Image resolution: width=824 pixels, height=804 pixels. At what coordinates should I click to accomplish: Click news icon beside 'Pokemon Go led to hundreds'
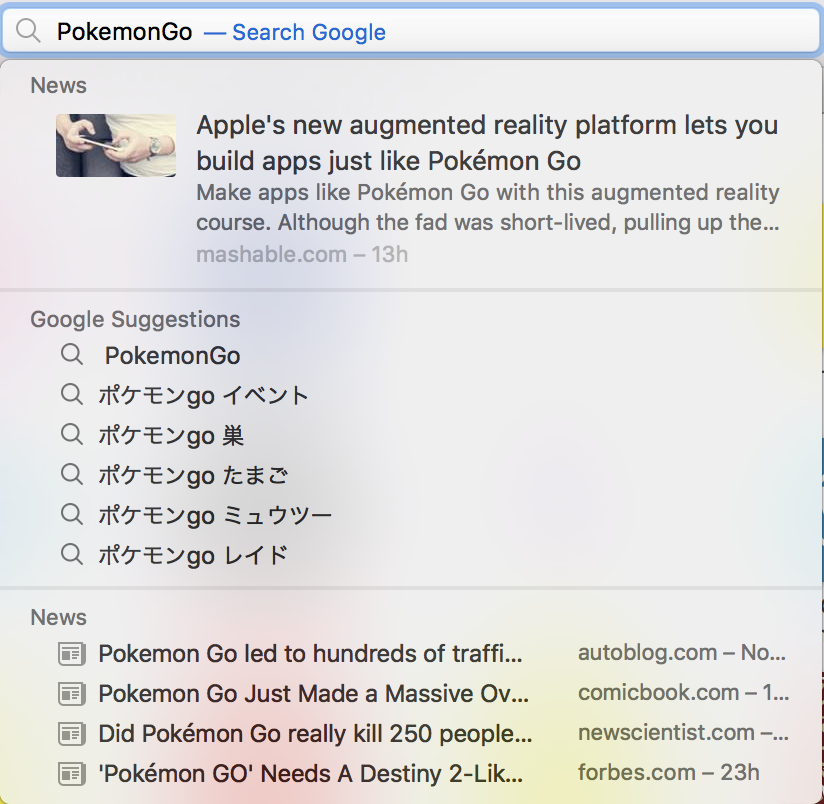(71, 654)
